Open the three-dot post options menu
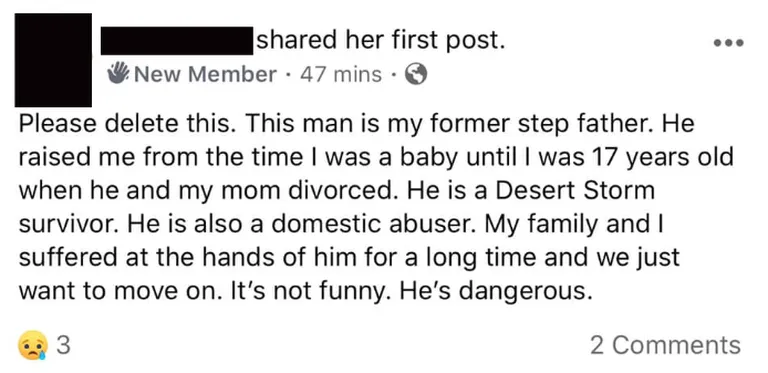Viewport: 768px width, 373px height. pyautogui.click(x=728, y=44)
